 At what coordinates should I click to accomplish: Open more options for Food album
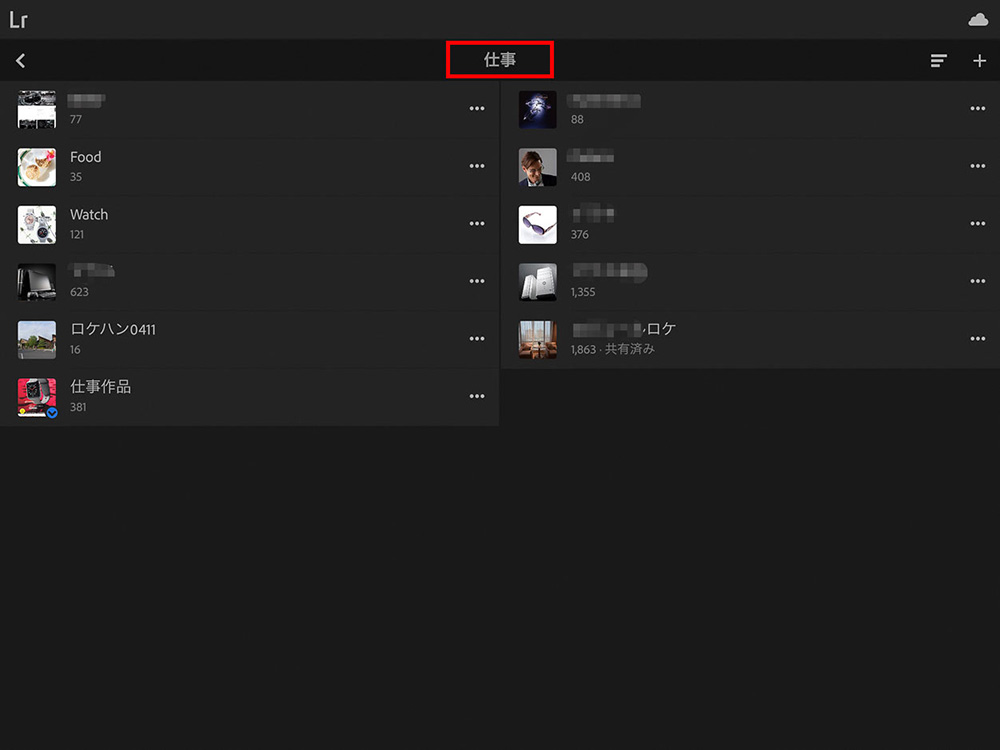(477, 167)
